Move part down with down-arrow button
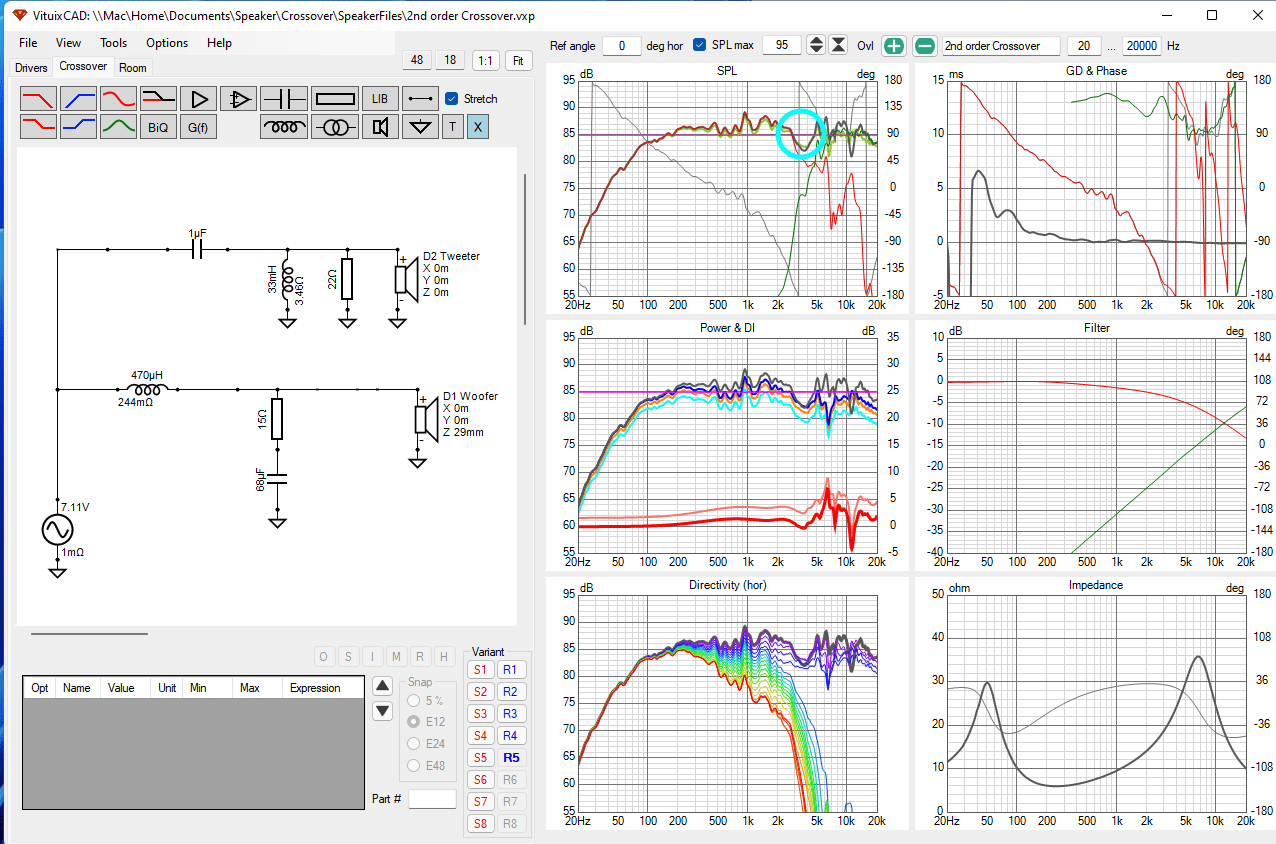1276x844 pixels. 382,711
